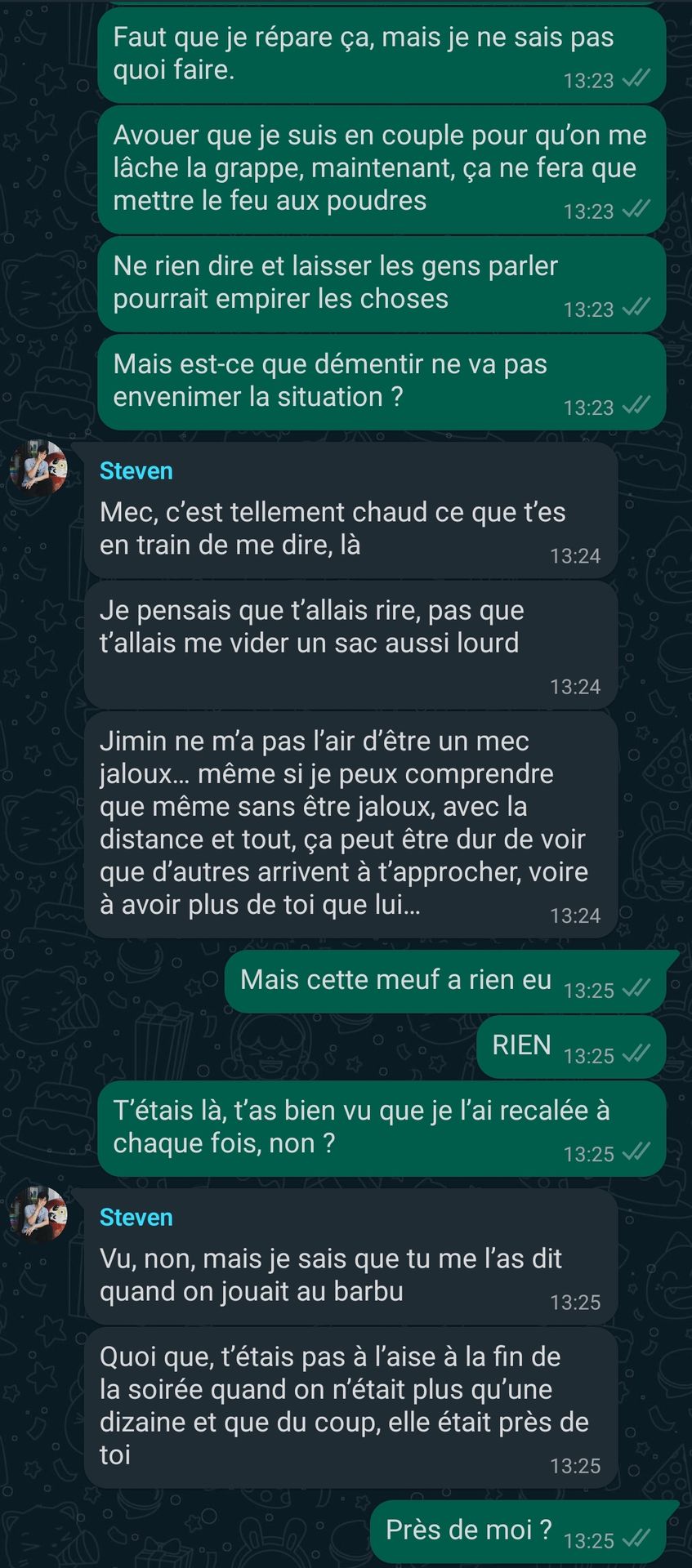Select the 'RIEN' message bubble
692x1568 pixels.
point(571,1048)
